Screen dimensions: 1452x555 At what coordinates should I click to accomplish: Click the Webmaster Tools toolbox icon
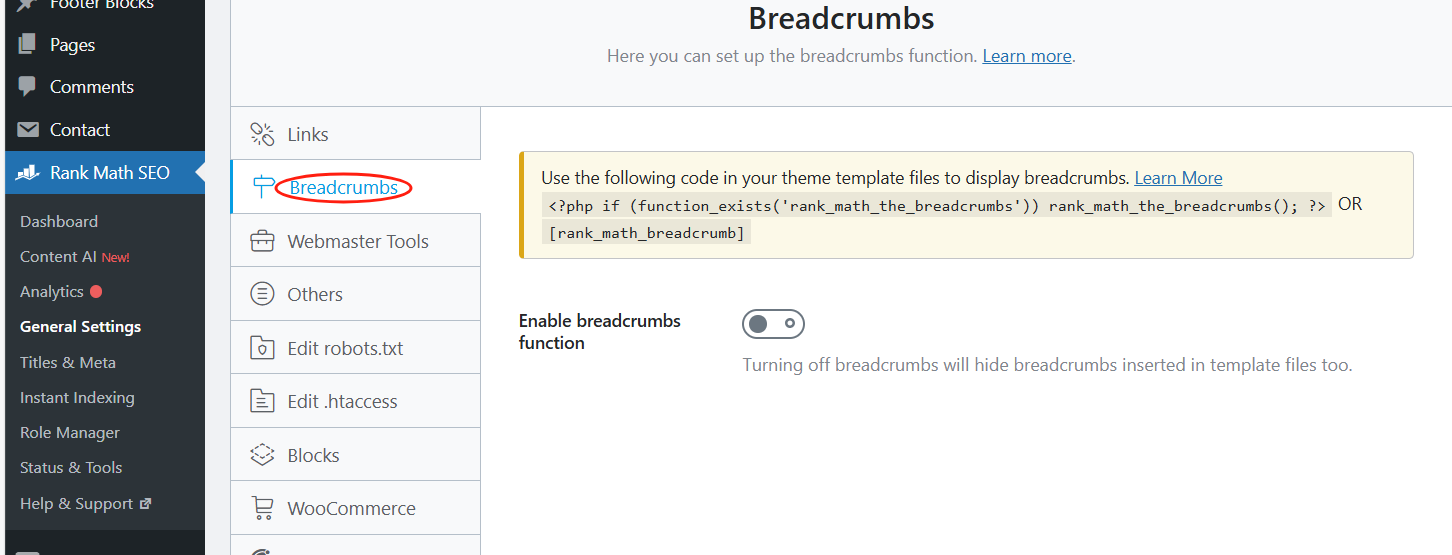[x=262, y=241]
